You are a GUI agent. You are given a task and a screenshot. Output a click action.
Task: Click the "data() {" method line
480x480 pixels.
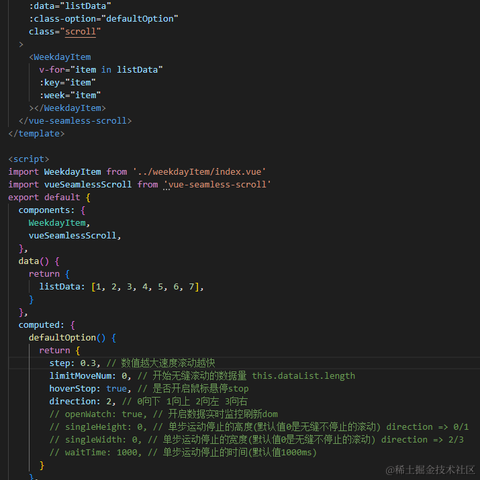click(39, 261)
